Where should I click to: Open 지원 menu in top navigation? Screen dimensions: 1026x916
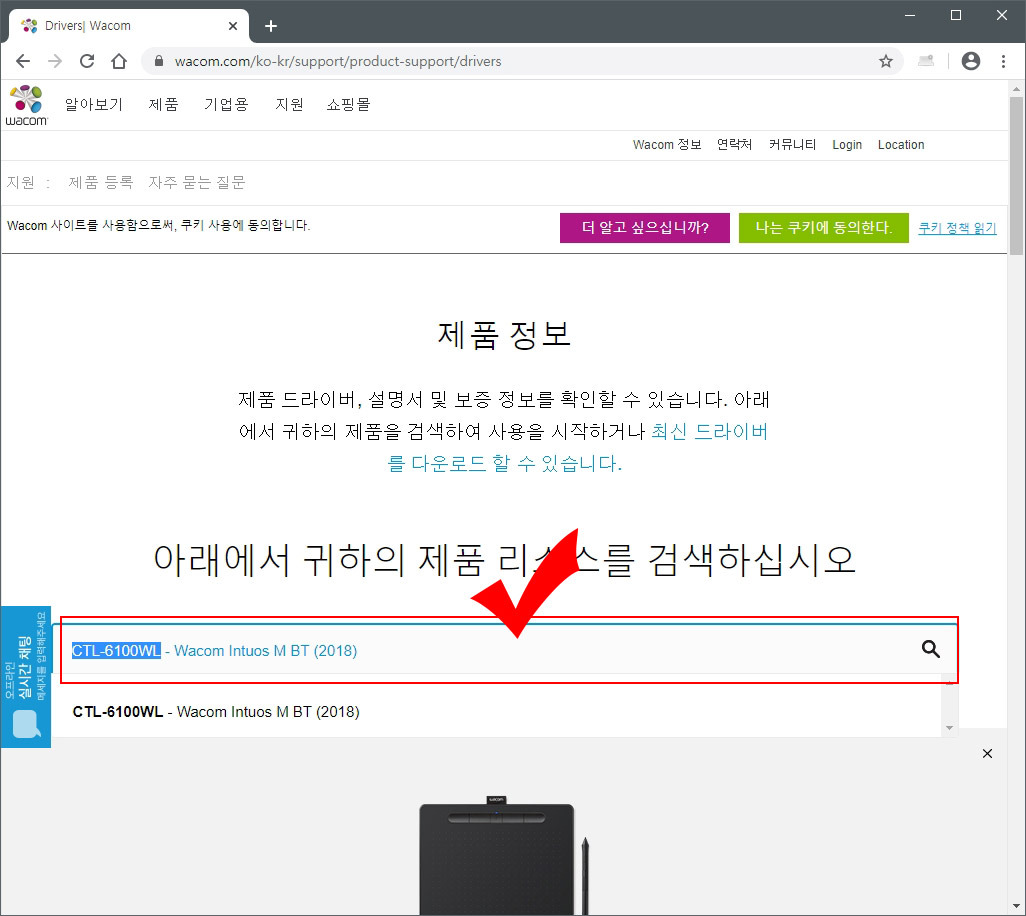tap(289, 105)
